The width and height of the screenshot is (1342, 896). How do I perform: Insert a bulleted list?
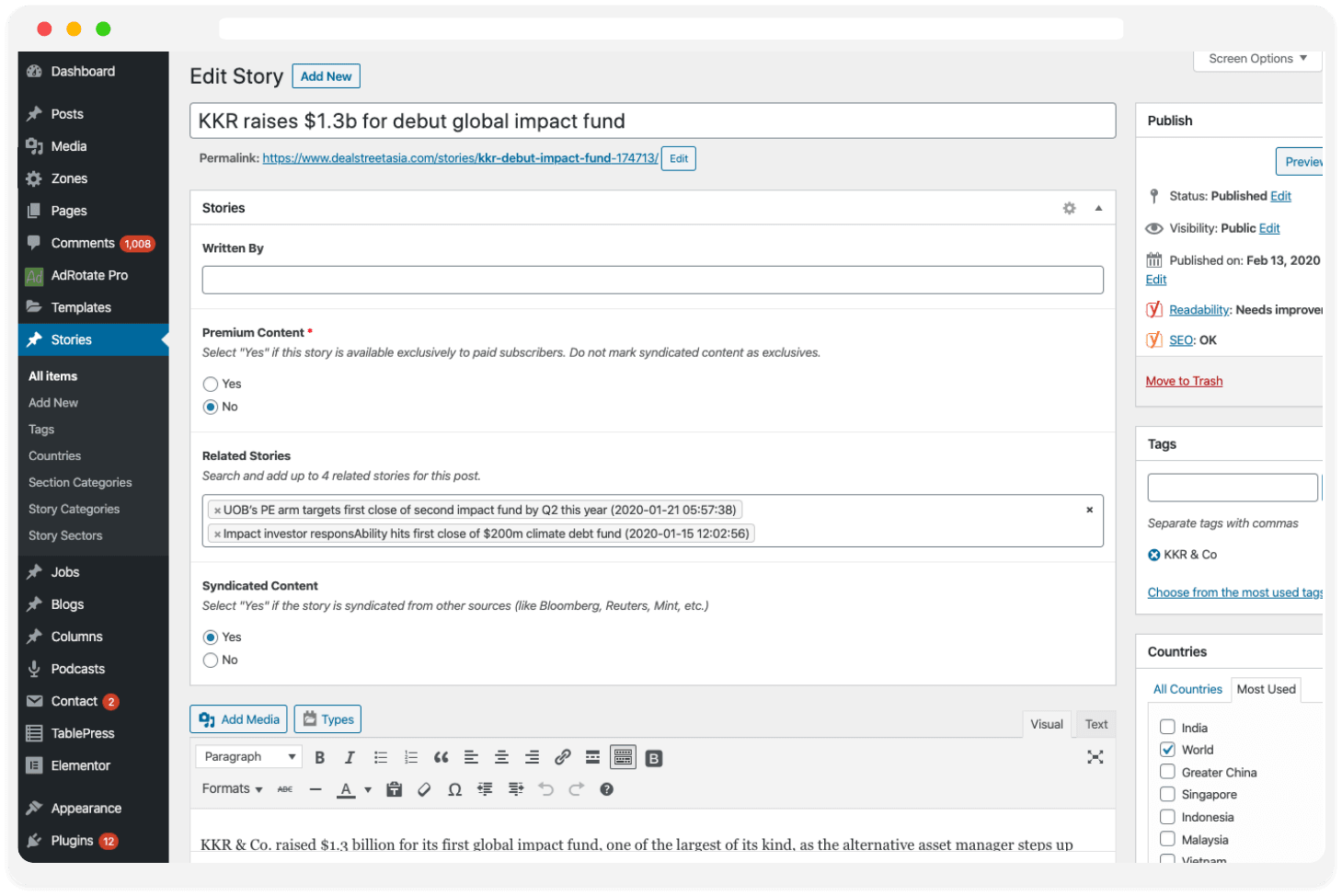pyautogui.click(x=380, y=757)
